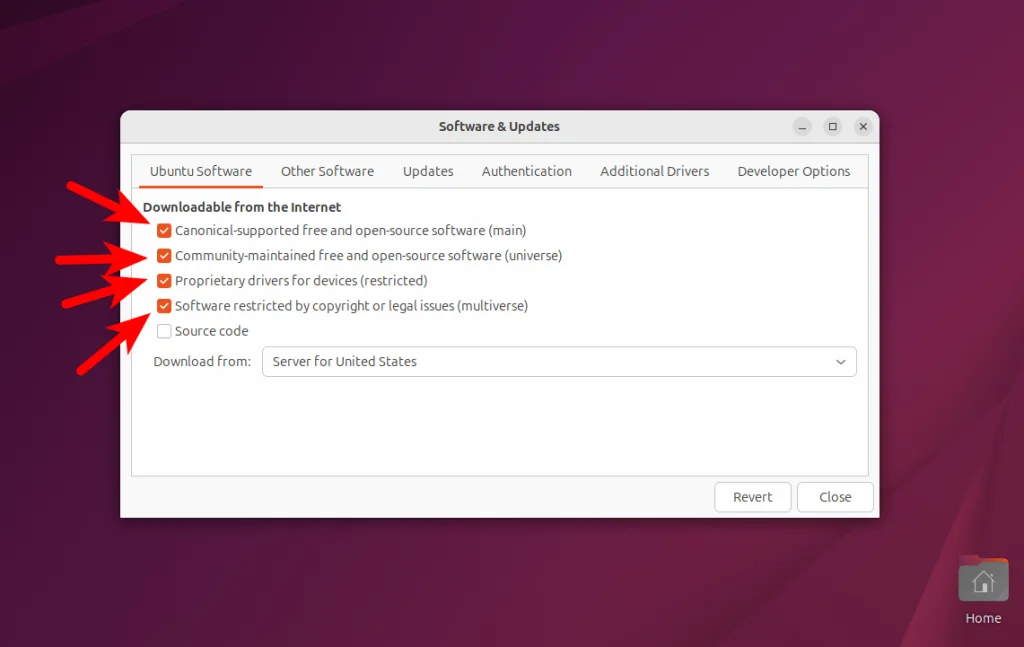
Task: Disable Community-maintained software (universe)
Action: tap(164, 255)
